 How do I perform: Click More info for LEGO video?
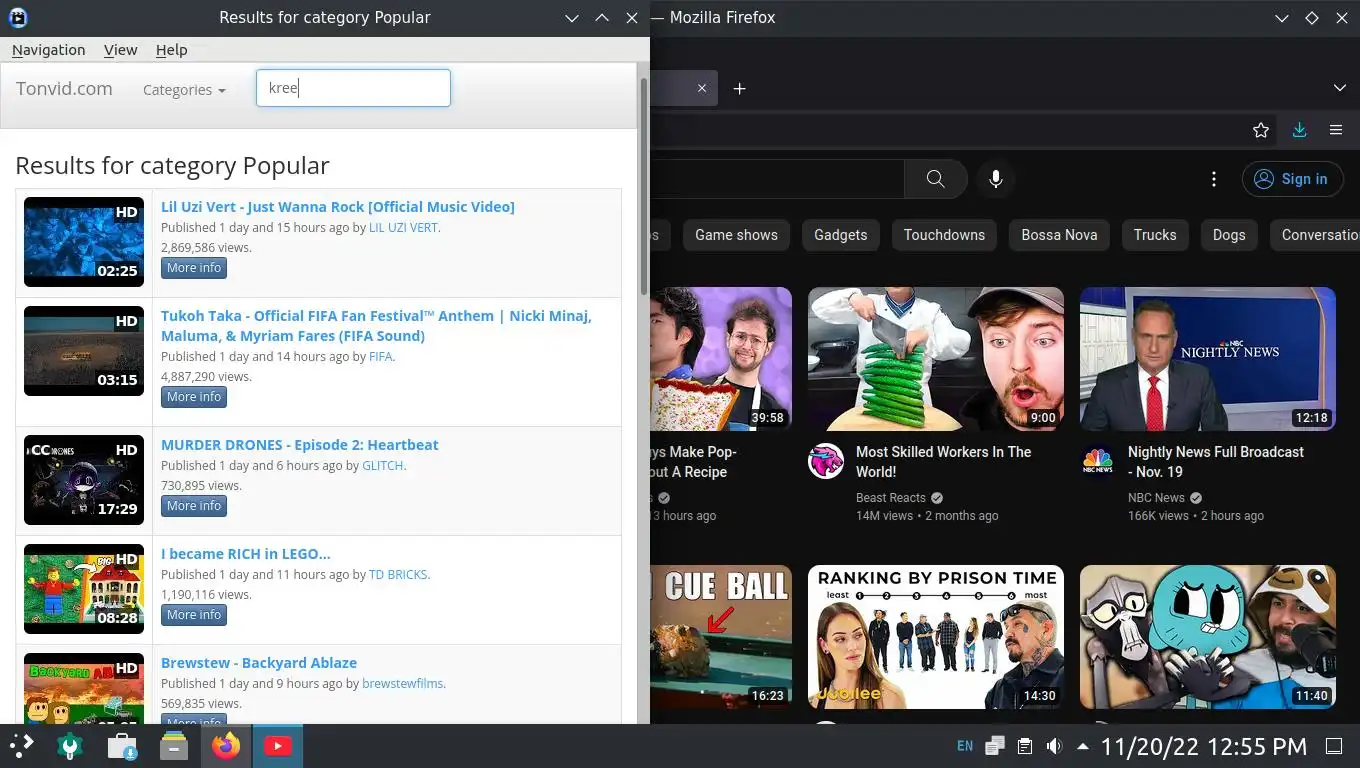coord(194,615)
